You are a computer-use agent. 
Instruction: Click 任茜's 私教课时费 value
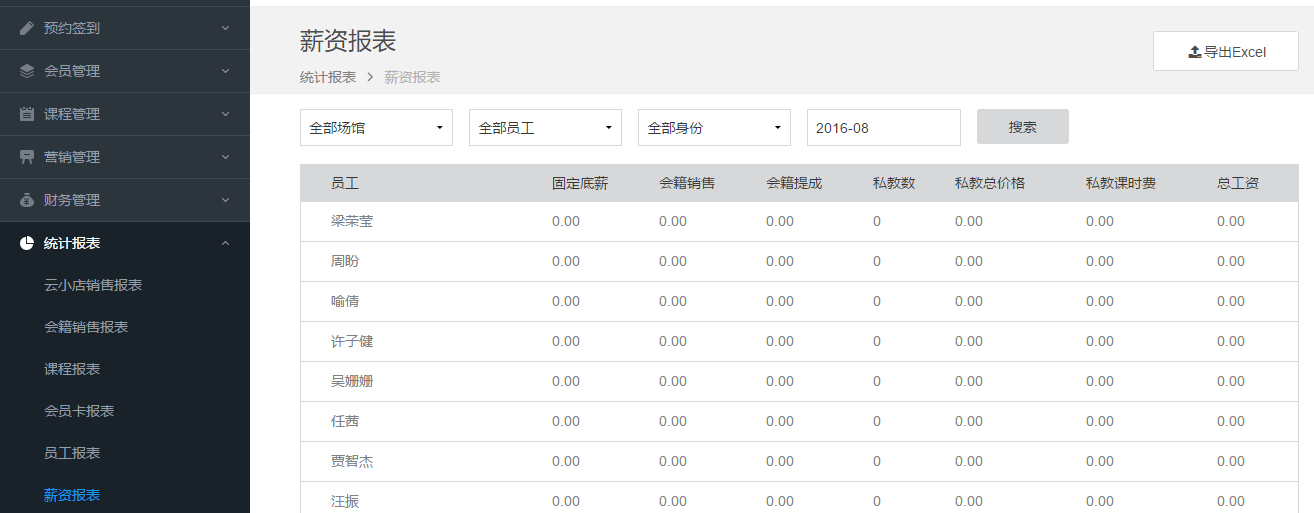coord(1100,421)
